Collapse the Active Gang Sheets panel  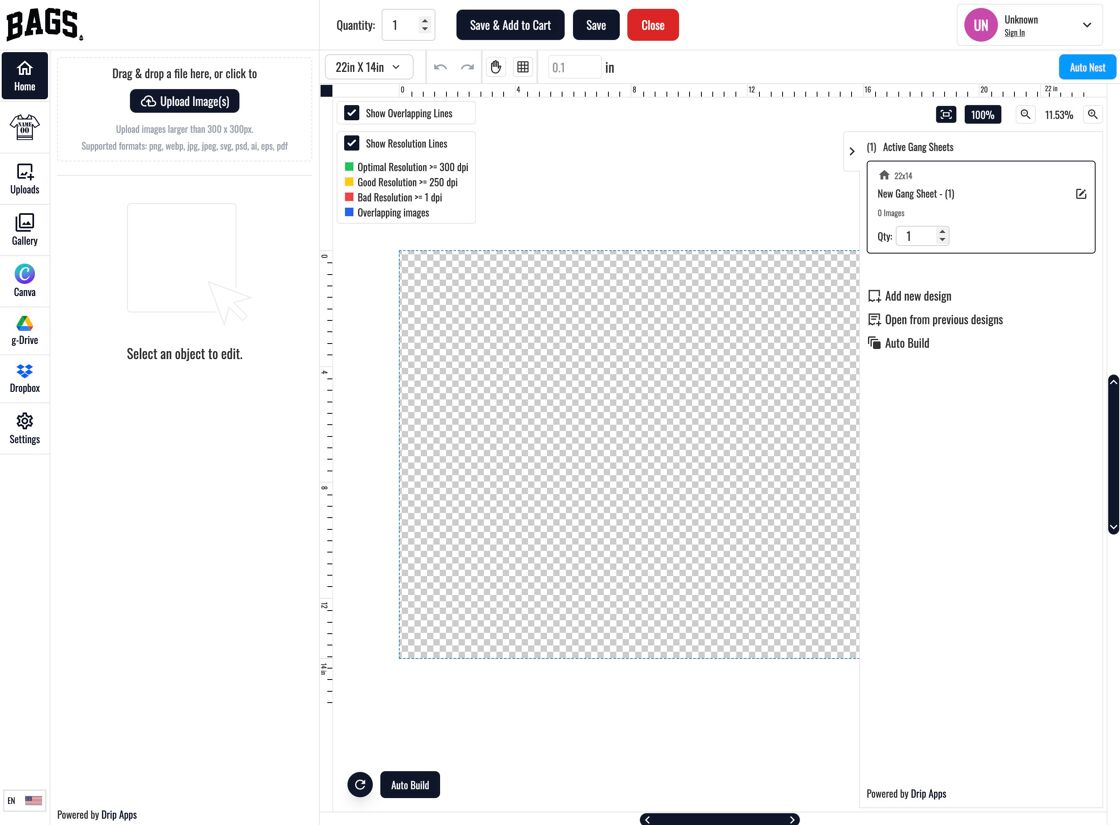point(851,151)
